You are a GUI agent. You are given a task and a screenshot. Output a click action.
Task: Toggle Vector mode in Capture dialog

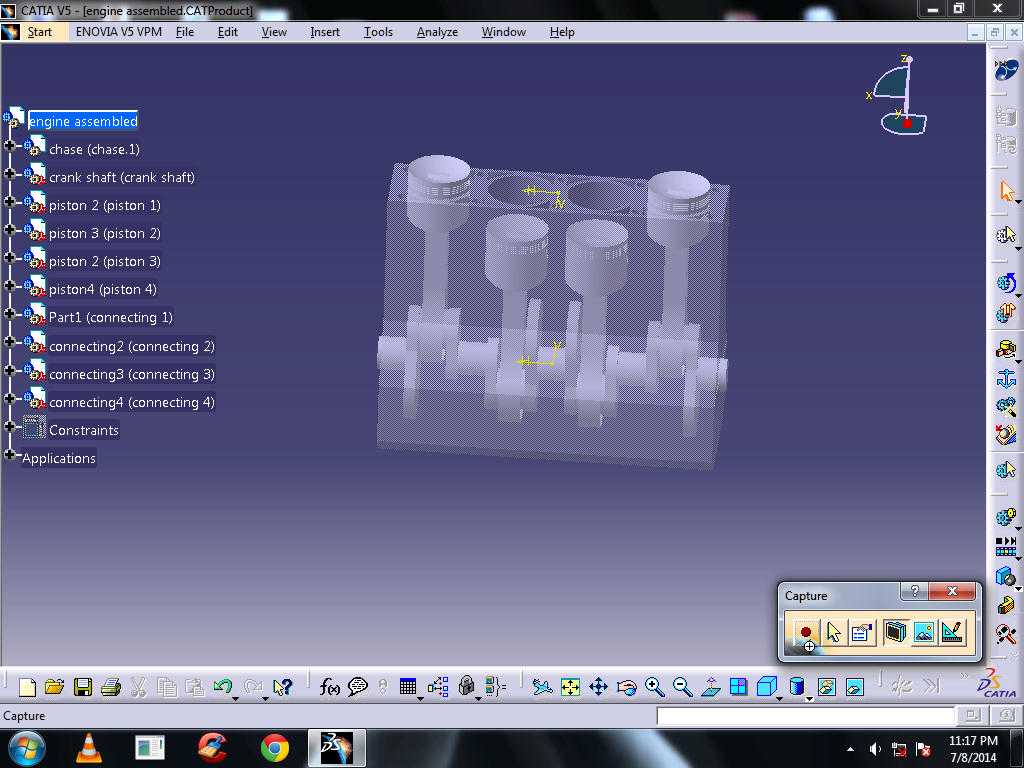952,632
